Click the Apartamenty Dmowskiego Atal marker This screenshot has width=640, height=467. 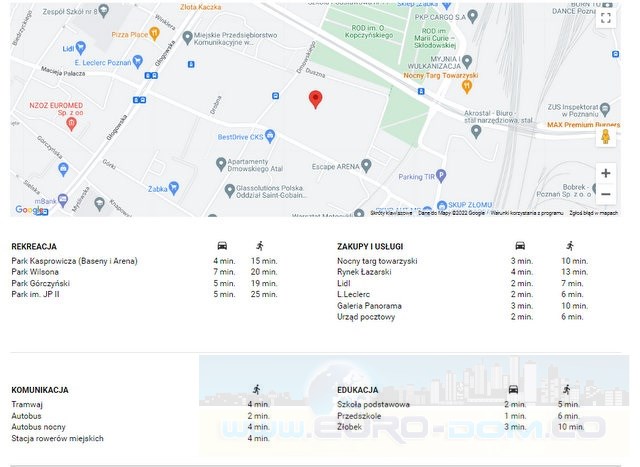coord(221,163)
